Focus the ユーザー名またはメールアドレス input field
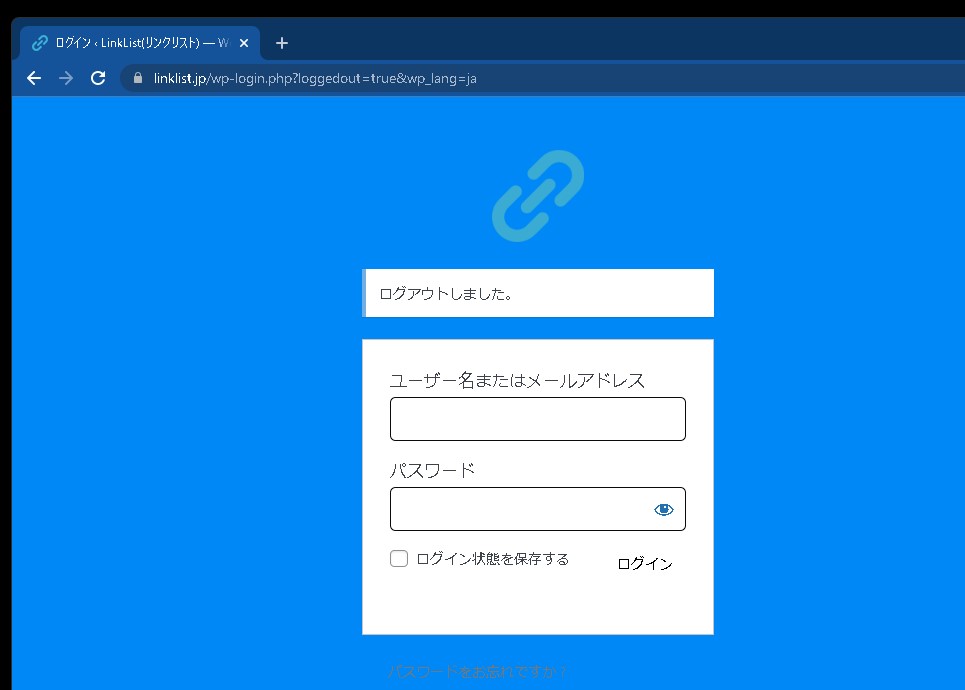Screen dimensions: 965x690 click(537, 419)
